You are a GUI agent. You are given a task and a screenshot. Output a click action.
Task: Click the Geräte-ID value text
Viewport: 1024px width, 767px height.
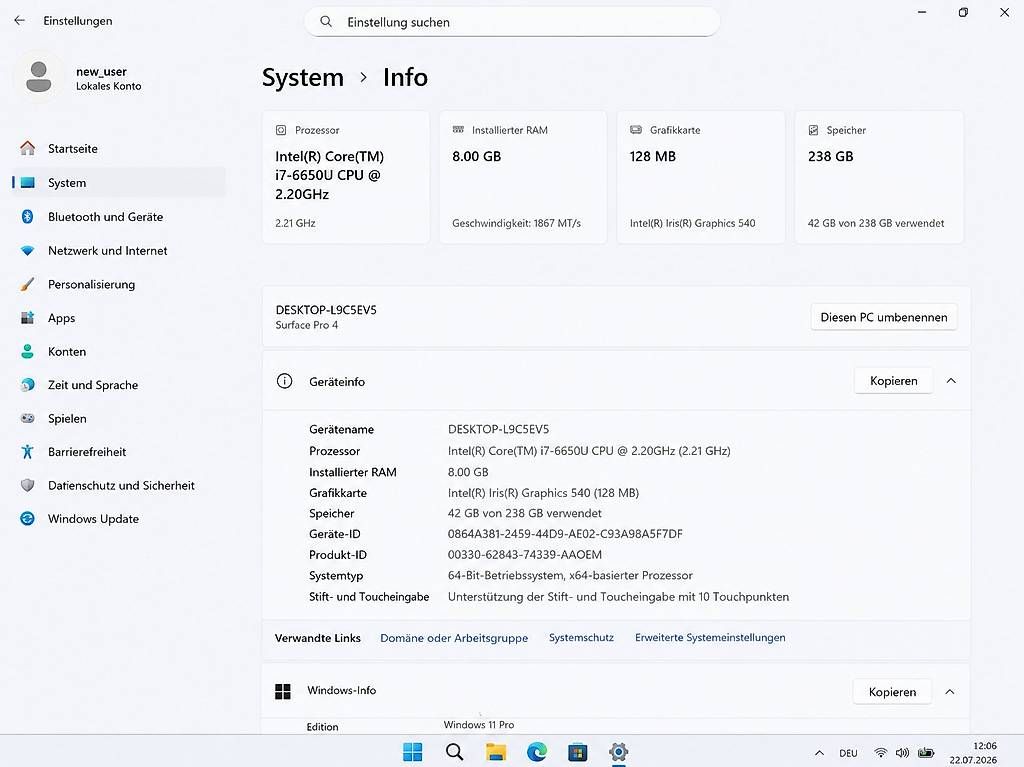tap(565, 534)
